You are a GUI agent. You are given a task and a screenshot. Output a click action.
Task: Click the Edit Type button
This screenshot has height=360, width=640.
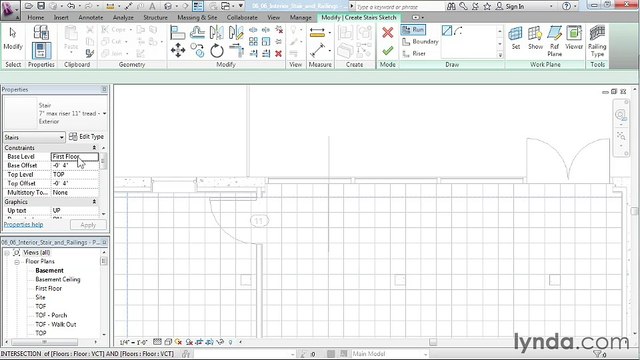pyautogui.click(x=86, y=137)
